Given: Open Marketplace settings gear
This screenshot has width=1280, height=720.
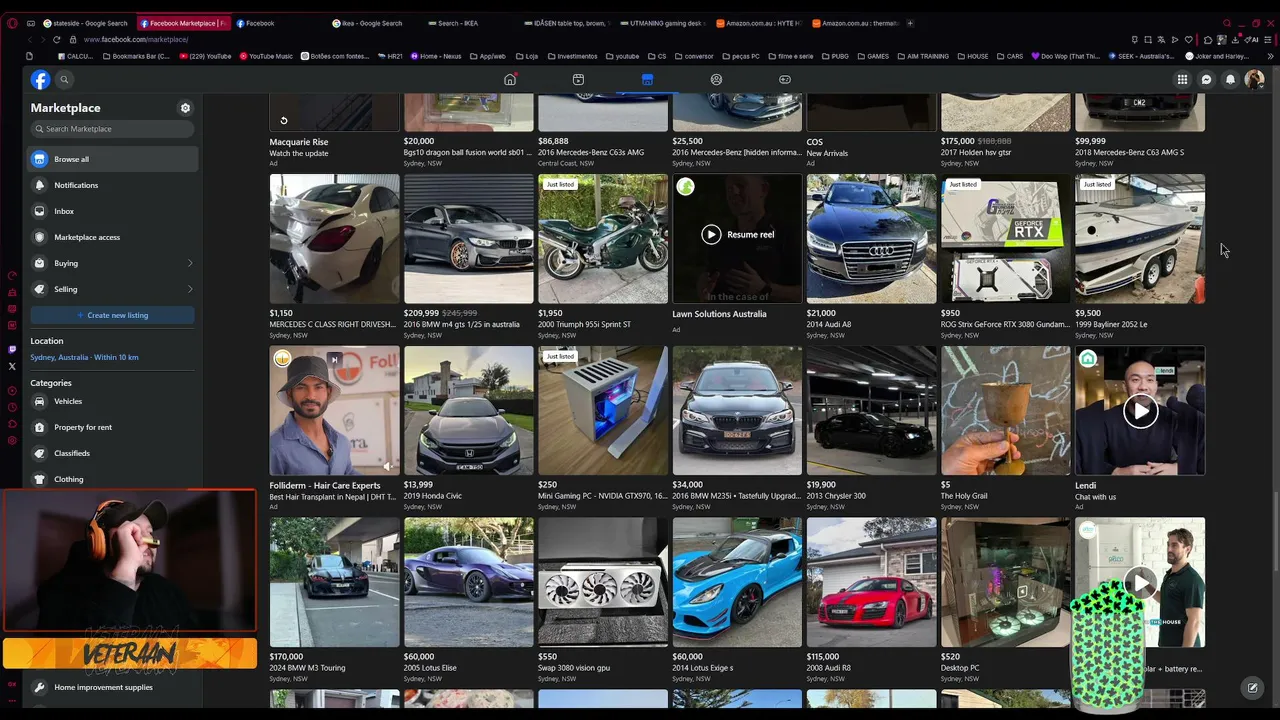Looking at the screenshot, I should pyautogui.click(x=185, y=108).
